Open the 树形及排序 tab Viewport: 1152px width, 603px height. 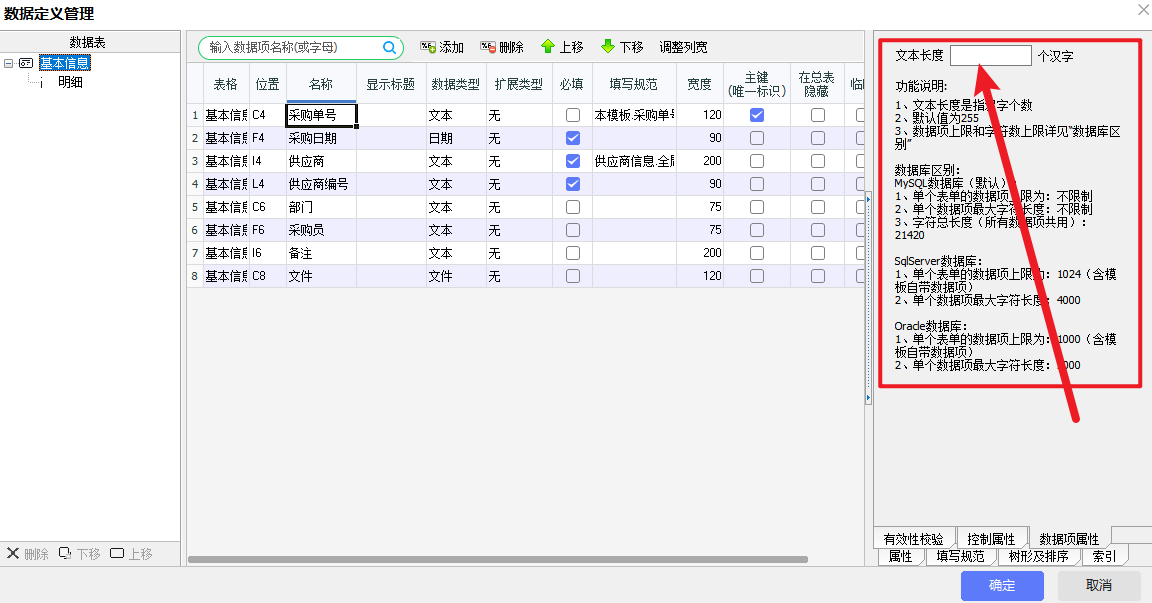click(1039, 557)
